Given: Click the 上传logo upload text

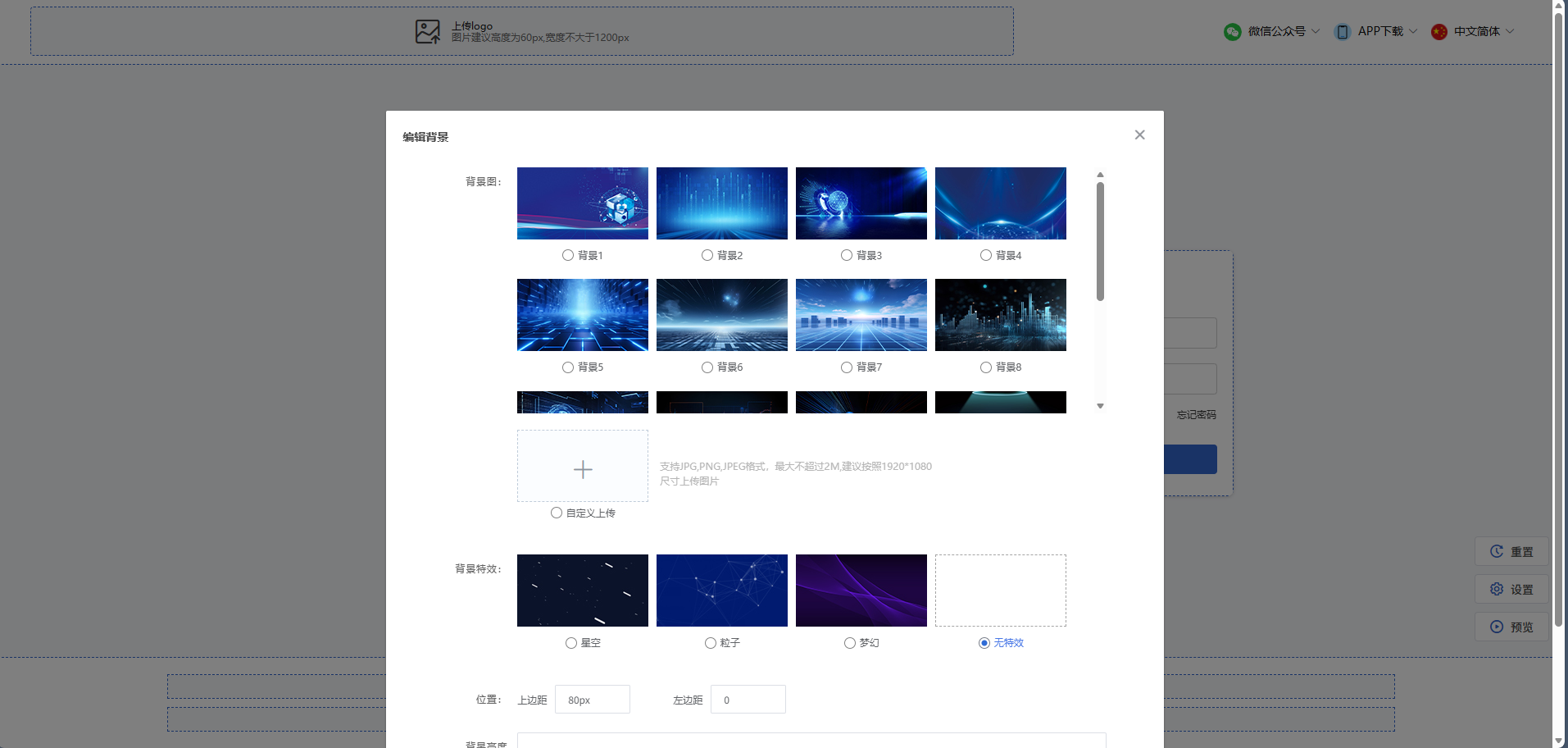Looking at the screenshot, I should click(472, 26).
